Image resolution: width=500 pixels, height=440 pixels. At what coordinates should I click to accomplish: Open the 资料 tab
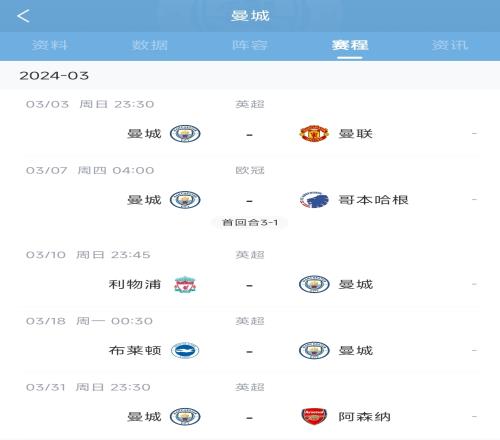pyautogui.click(x=50, y=45)
